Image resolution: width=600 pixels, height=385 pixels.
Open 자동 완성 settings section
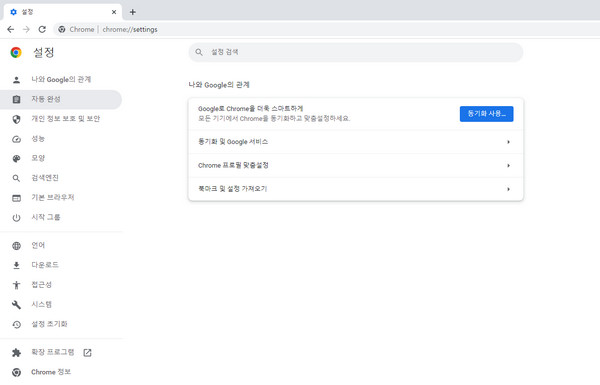coord(61,100)
